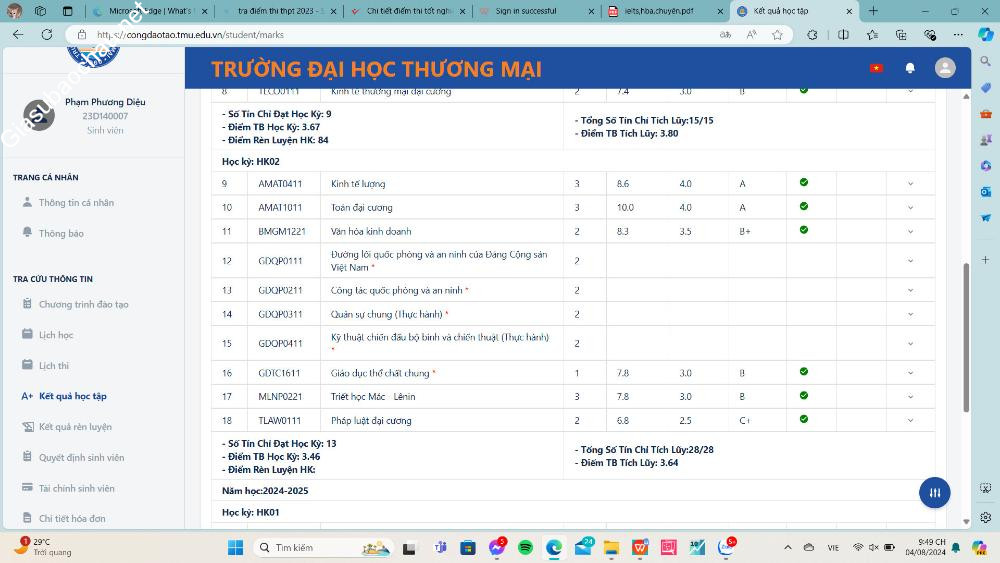Open Lịch học in the sidebar
This screenshot has height=563, width=1000.
tap(56, 335)
